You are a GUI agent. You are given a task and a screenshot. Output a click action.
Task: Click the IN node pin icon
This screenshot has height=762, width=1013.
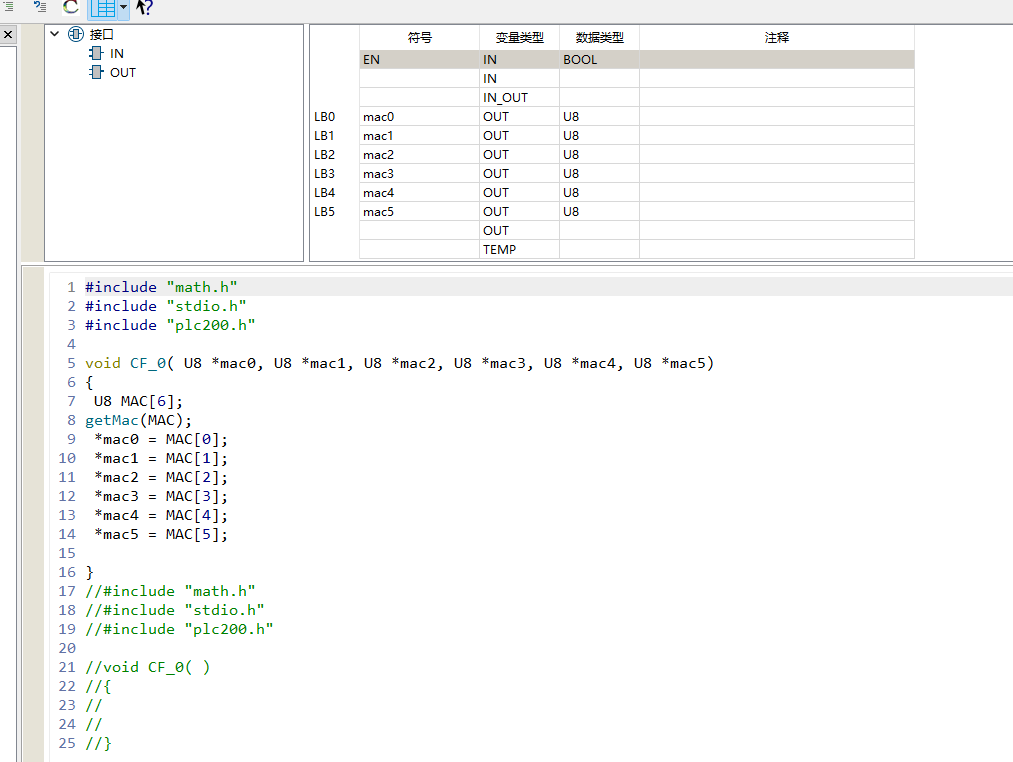coord(96,53)
